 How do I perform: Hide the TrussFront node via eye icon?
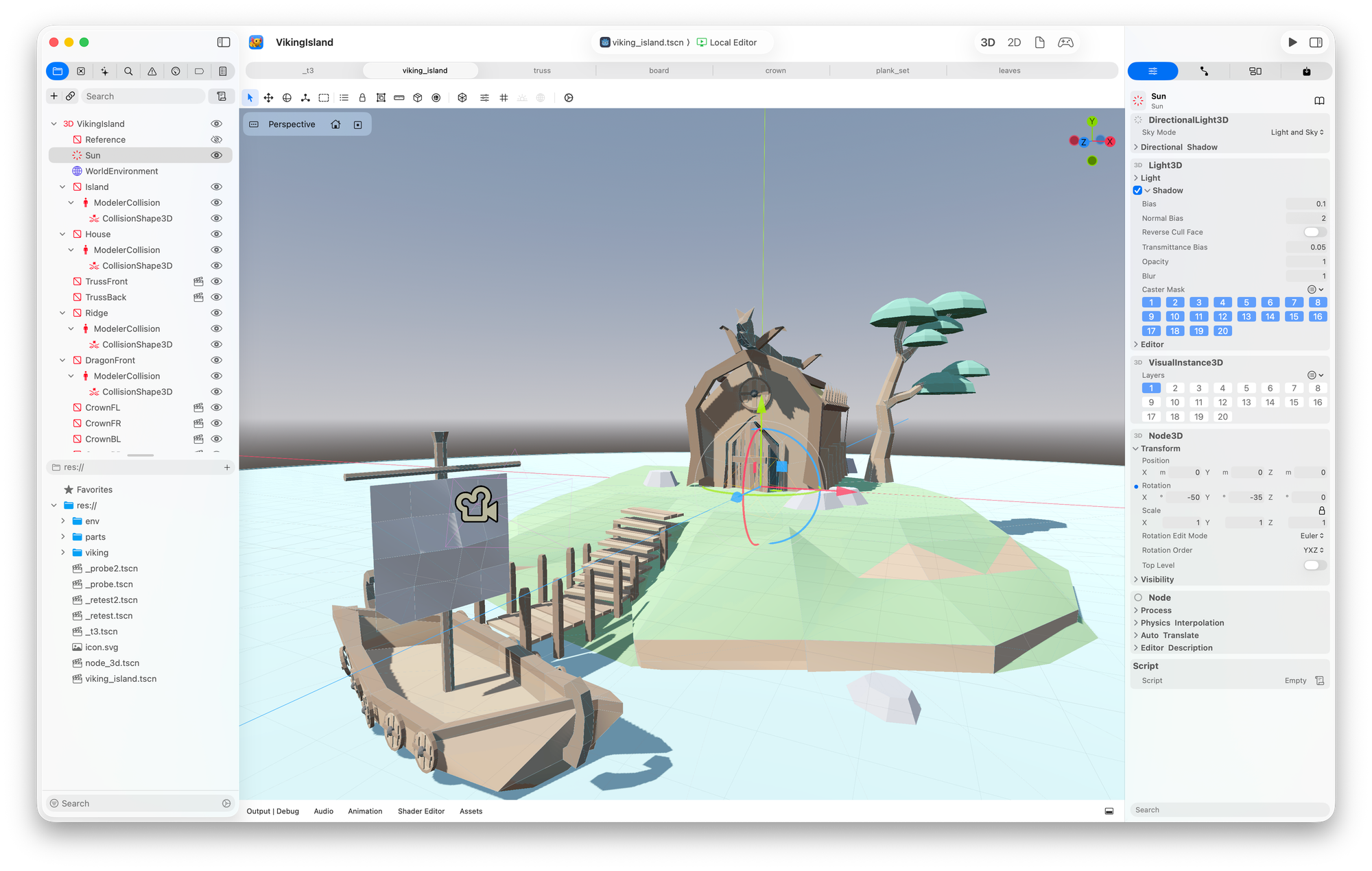click(216, 281)
